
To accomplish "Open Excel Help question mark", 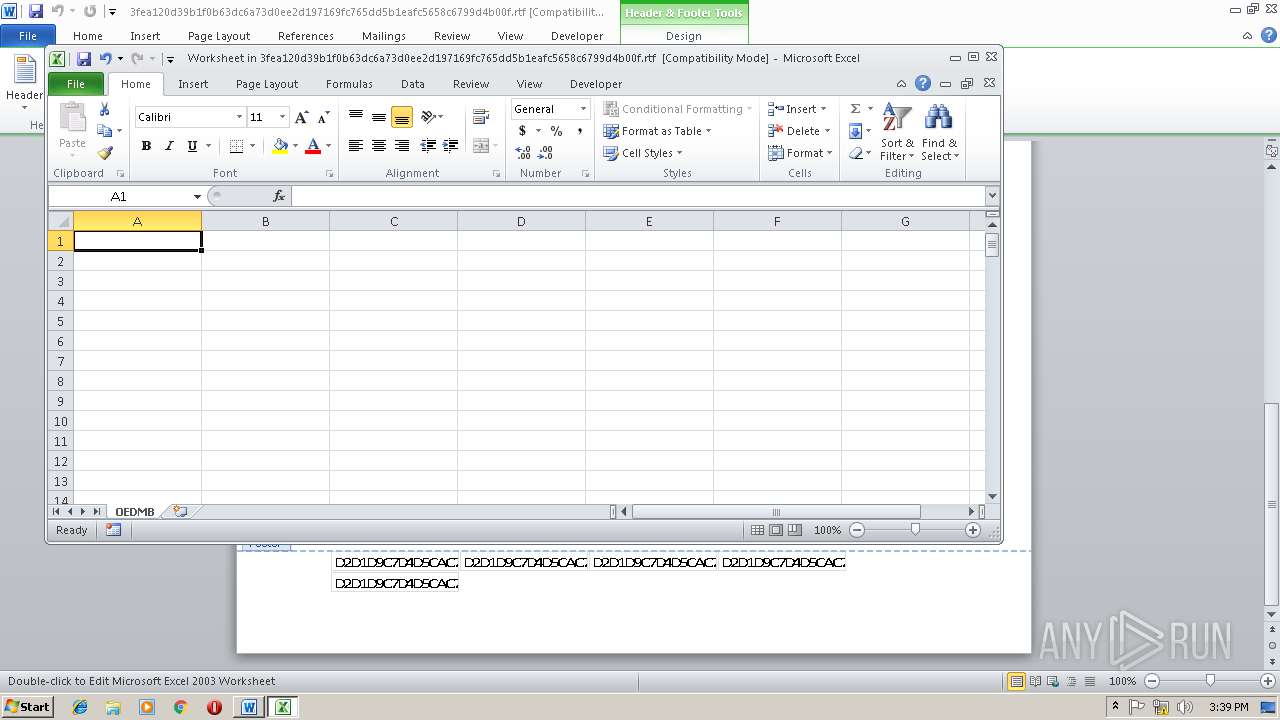I will pos(923,84).
